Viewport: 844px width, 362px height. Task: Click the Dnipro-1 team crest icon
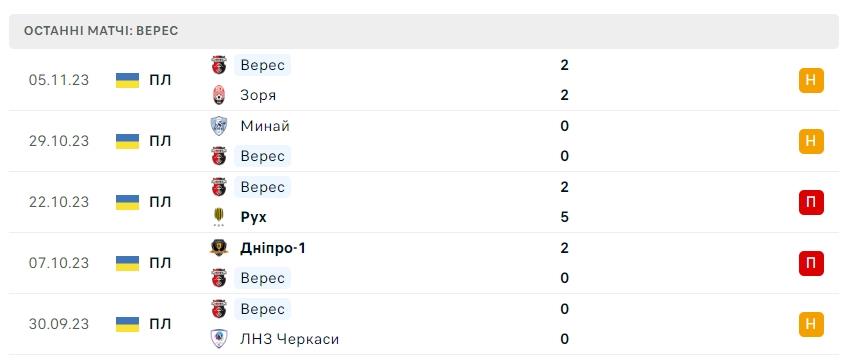(219, 248)
